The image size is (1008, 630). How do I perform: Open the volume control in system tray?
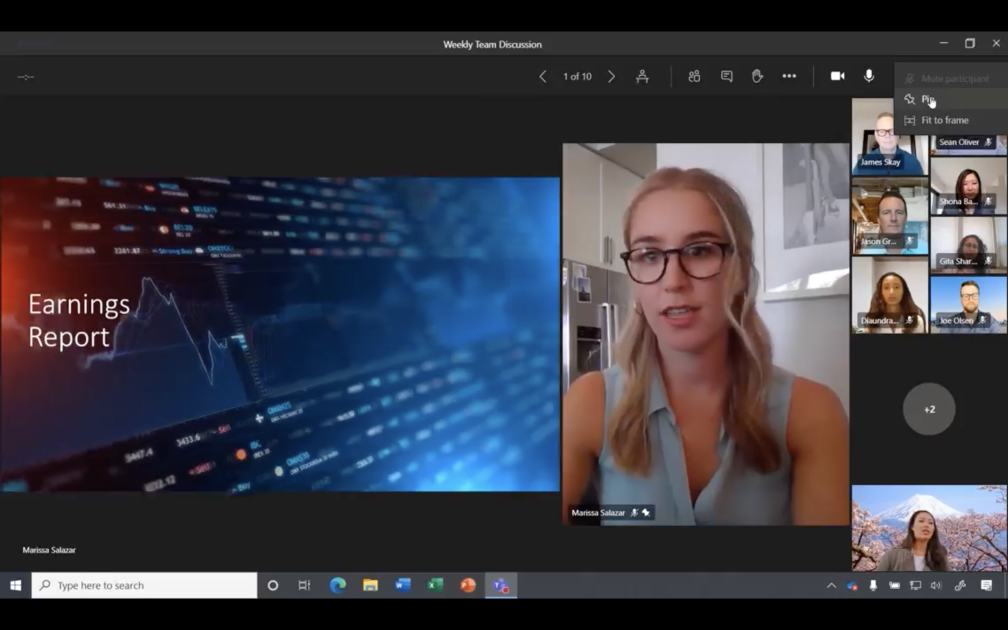click(936, 585)
